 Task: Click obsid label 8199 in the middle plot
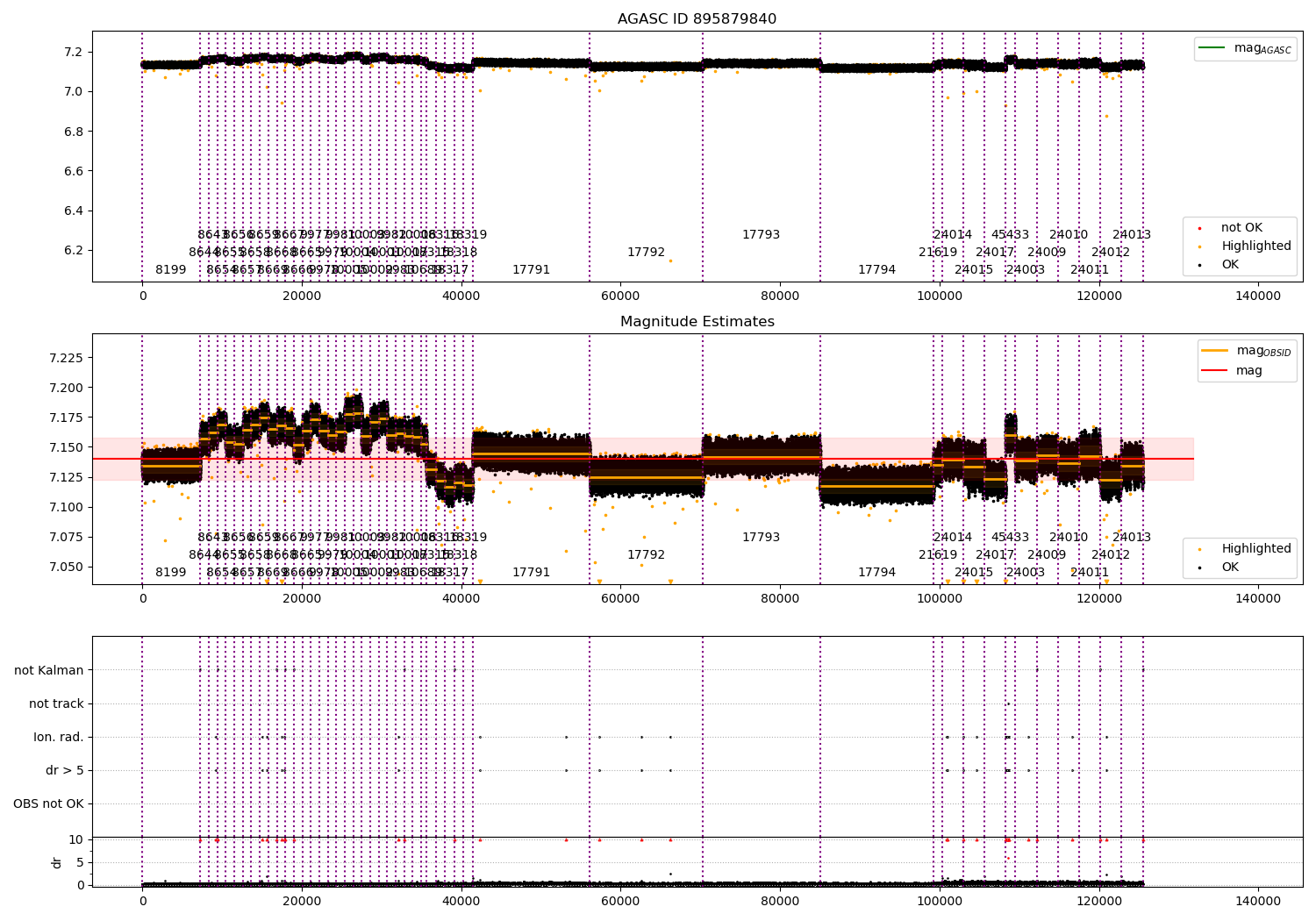171,573
